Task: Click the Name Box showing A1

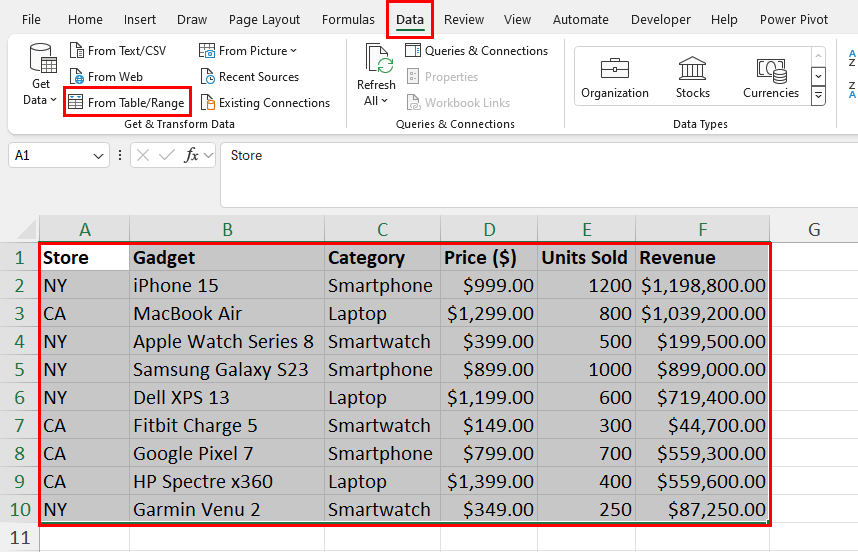Action: point(50,156)
